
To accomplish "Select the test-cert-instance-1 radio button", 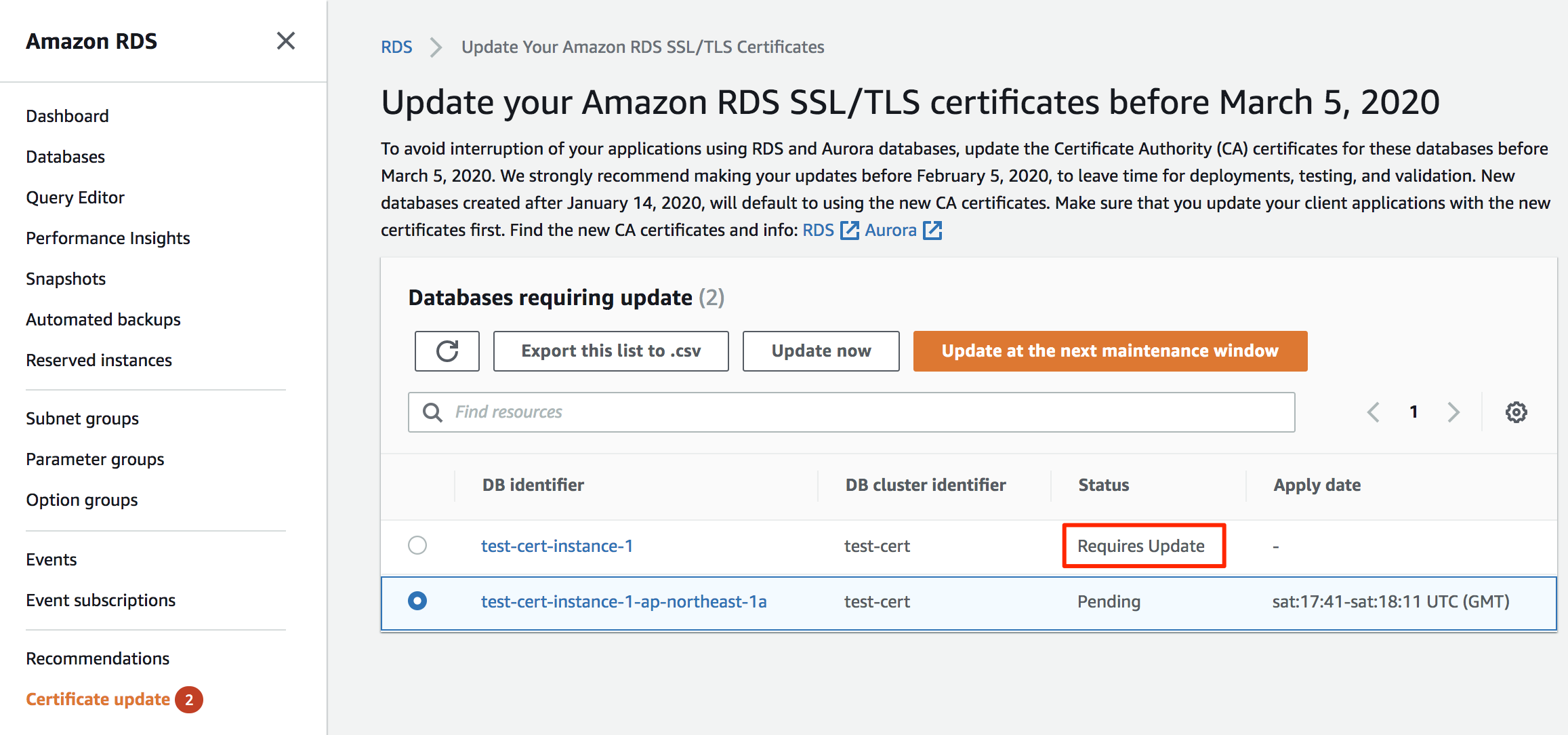I will [418, 545].
